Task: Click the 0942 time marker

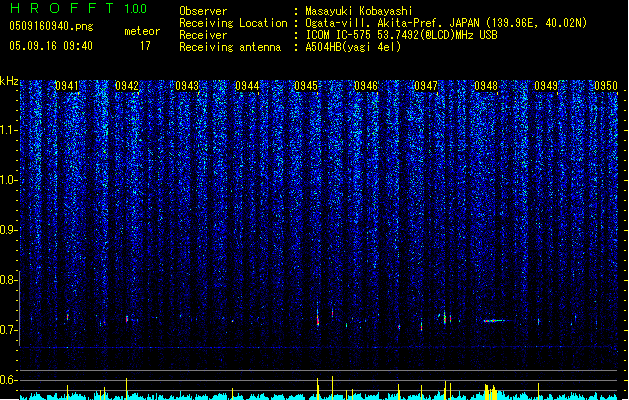Action: pyautogui.click(x=127, y=86)
